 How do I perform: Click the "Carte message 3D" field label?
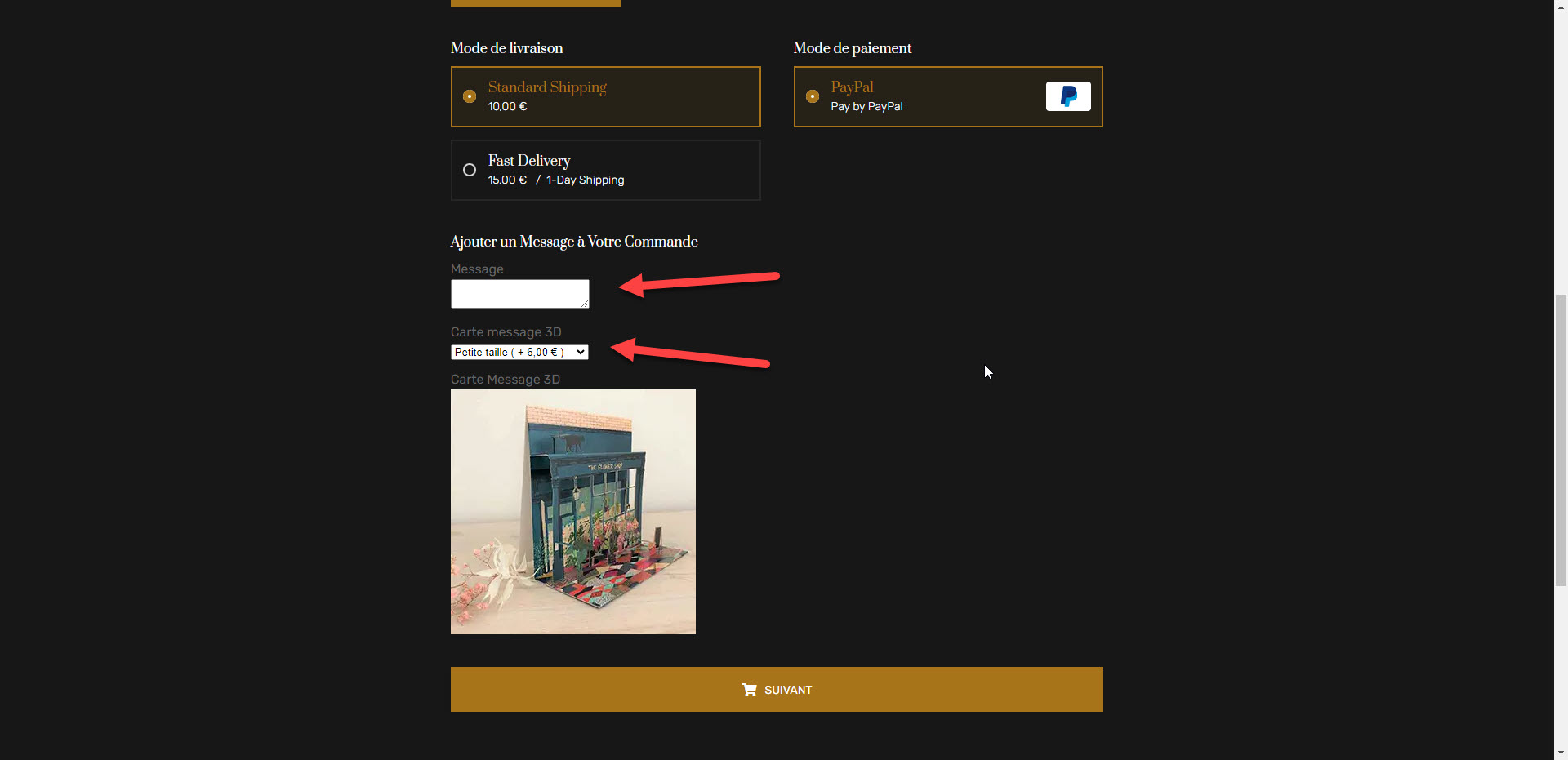[x=506, y=332]
